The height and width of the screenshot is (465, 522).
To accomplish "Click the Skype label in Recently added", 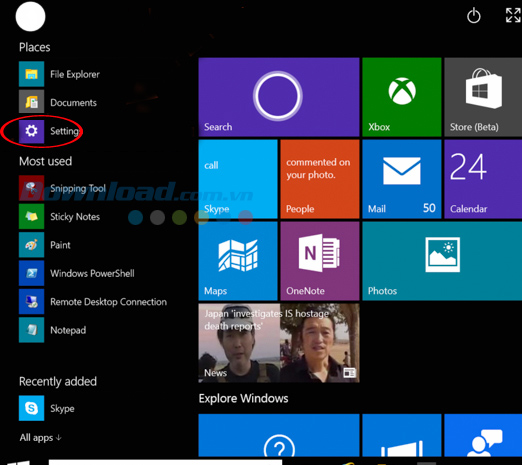I will [x=62, y=409].
